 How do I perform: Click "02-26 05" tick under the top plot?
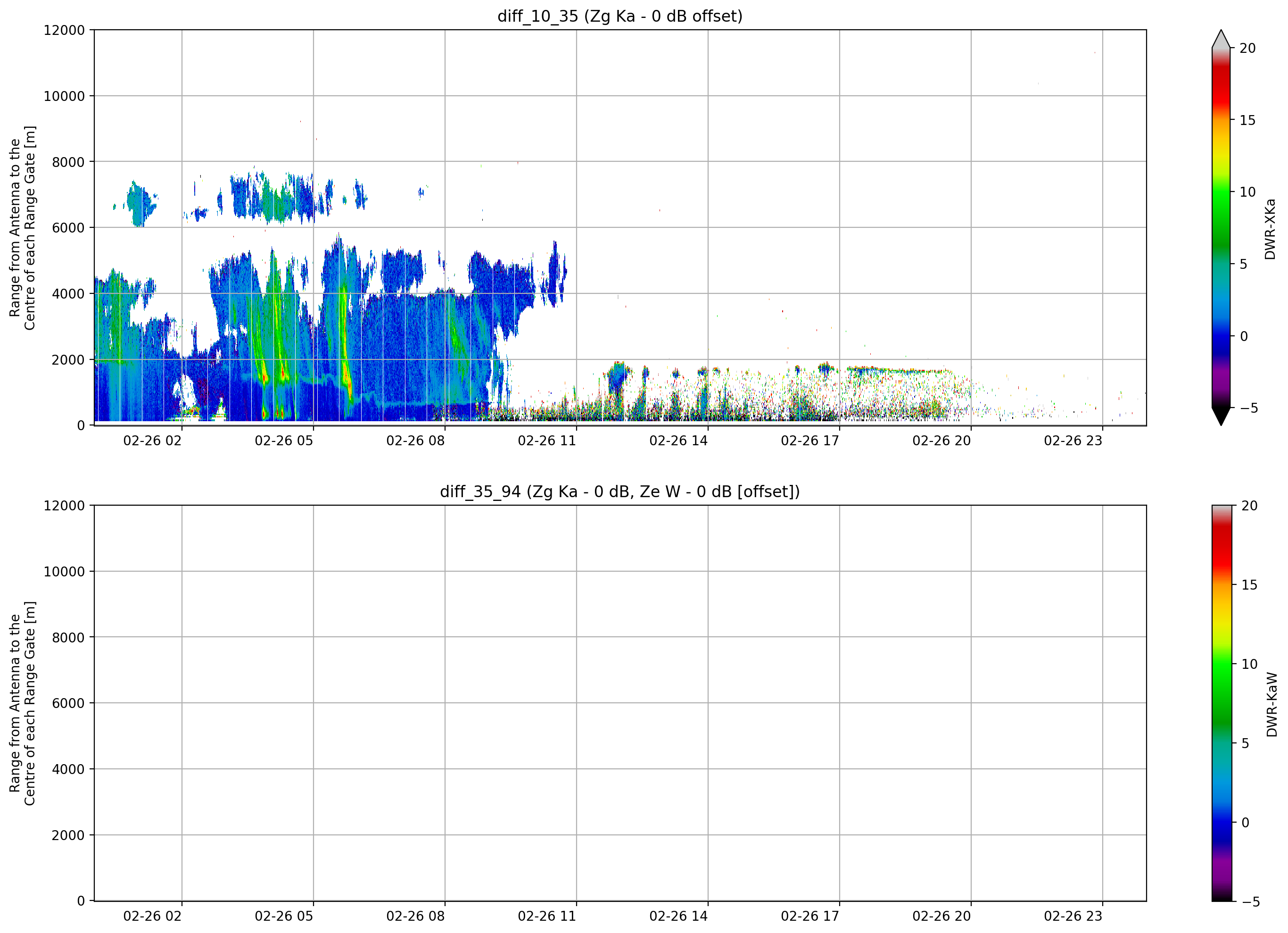[284, 441]
